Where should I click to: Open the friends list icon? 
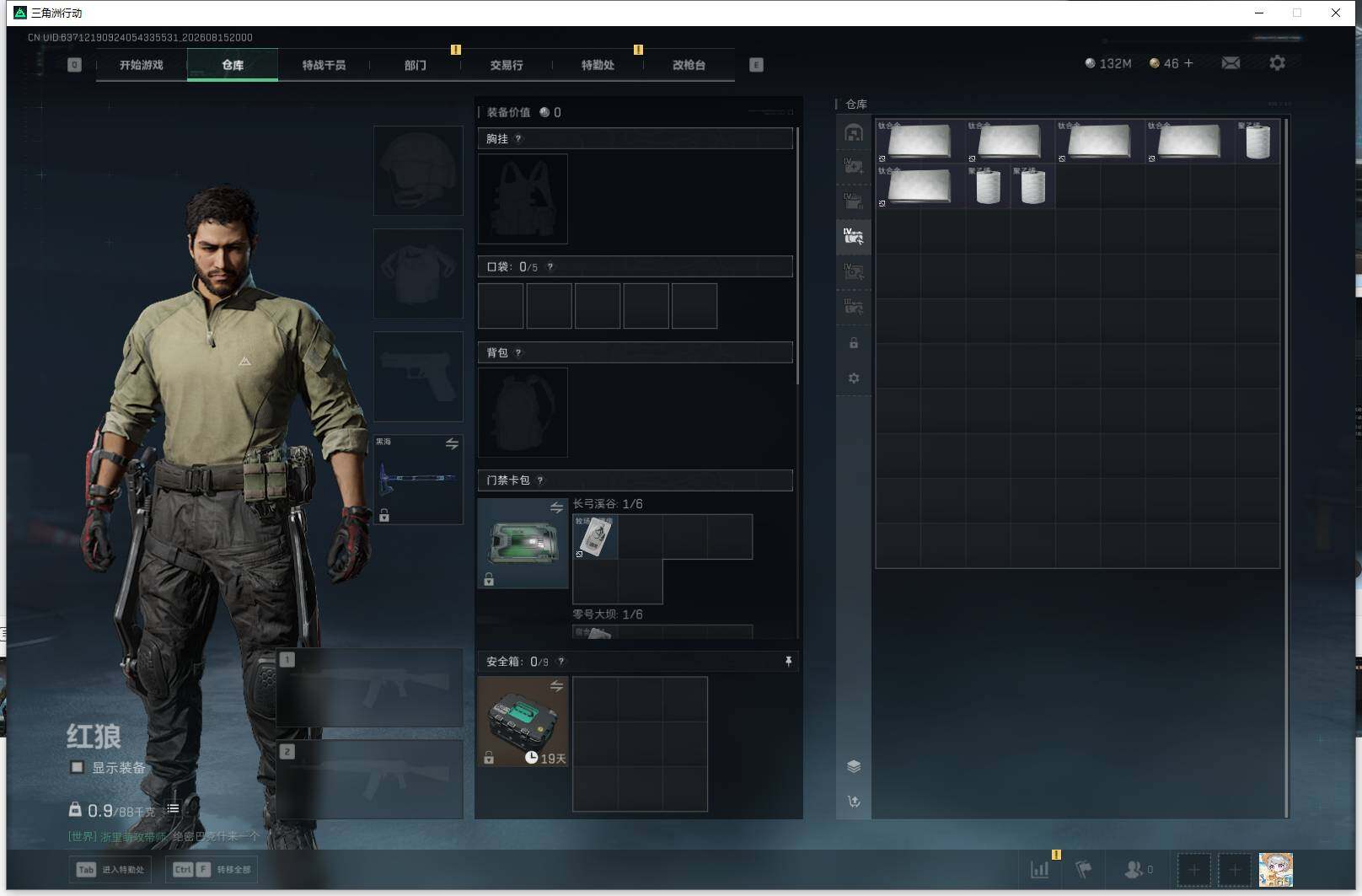(x=1134, y=869)
